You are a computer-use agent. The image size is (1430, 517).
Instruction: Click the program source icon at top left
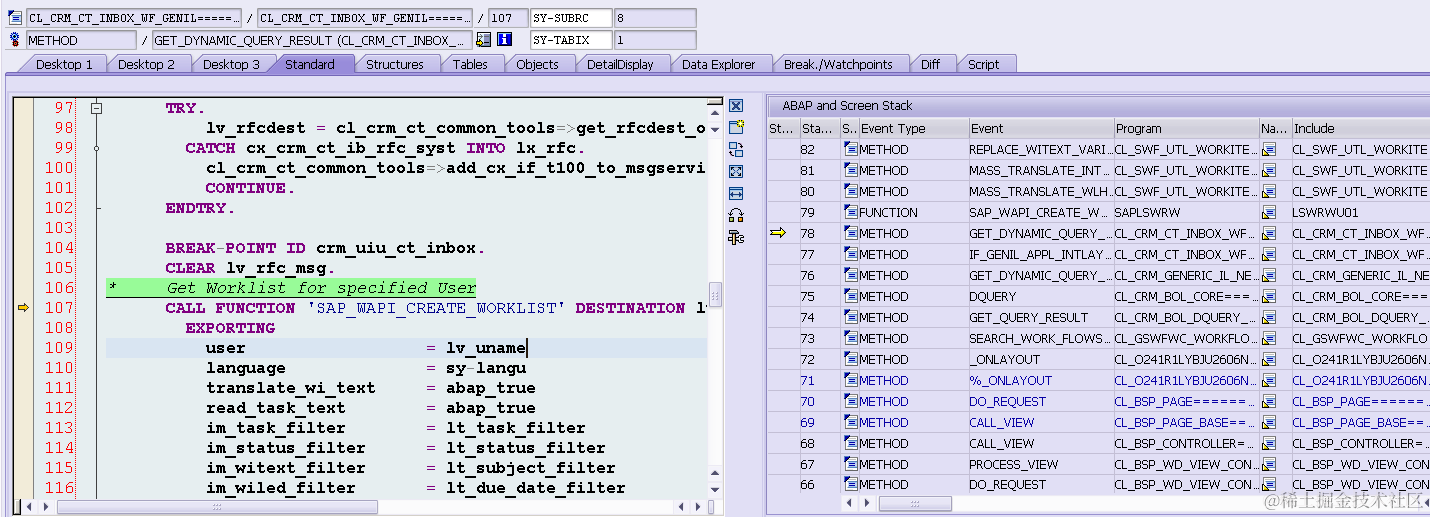coord(15,18)
